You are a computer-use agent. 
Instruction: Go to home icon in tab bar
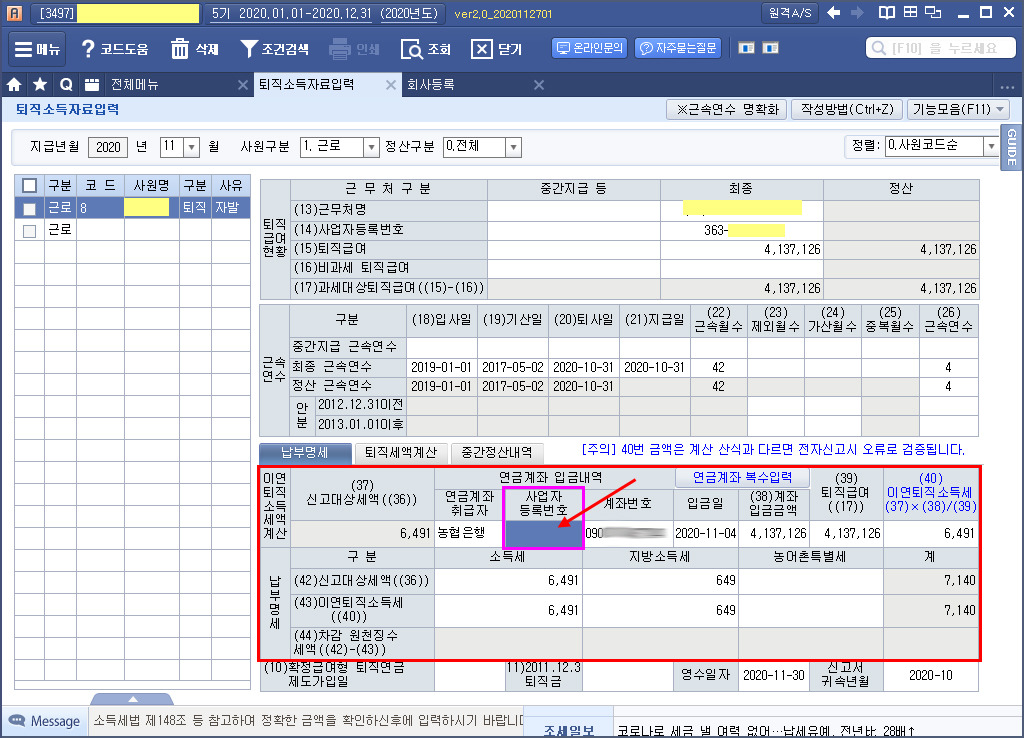(14, 85)
